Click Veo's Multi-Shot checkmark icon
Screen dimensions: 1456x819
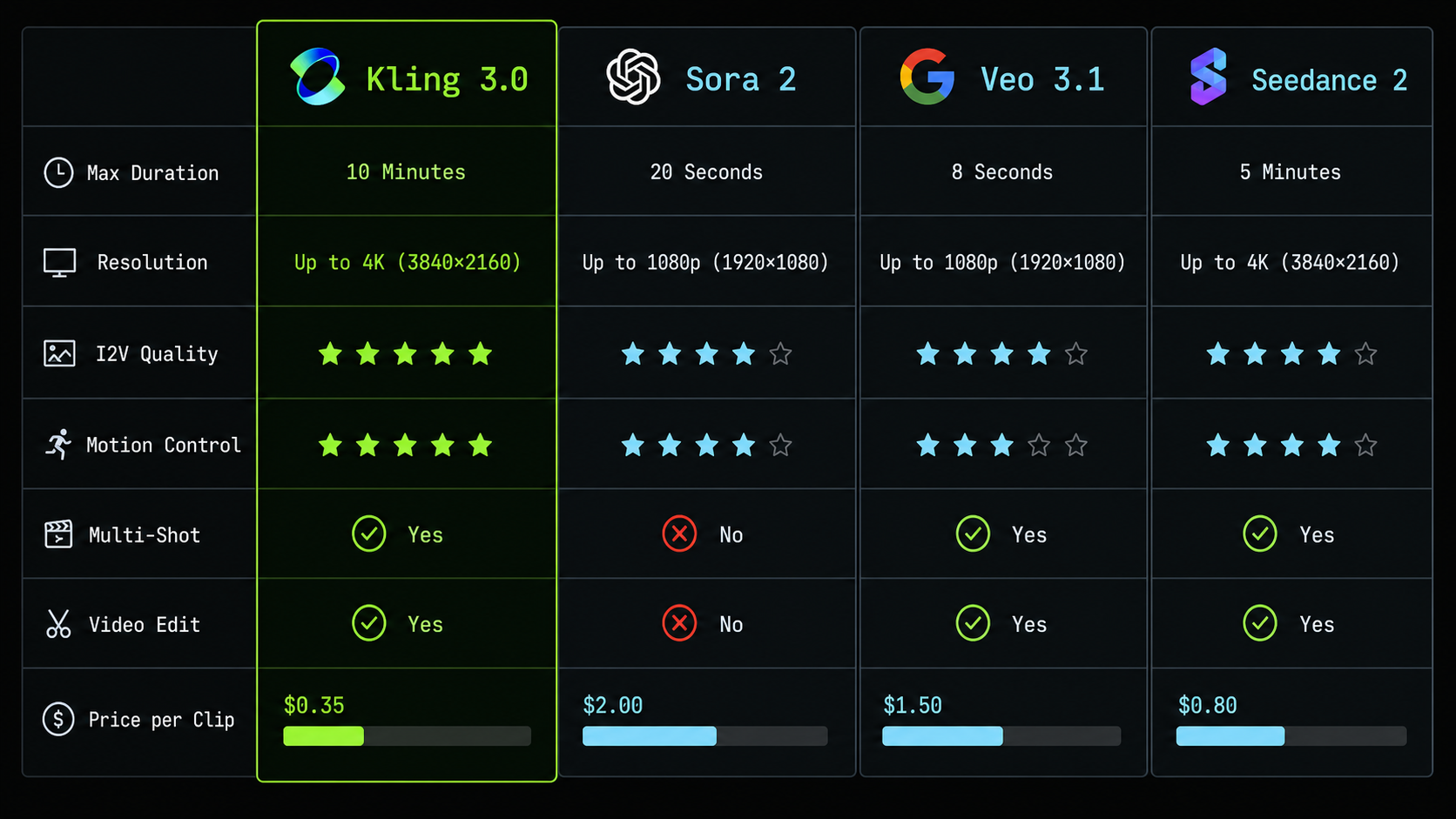point(973,534)
